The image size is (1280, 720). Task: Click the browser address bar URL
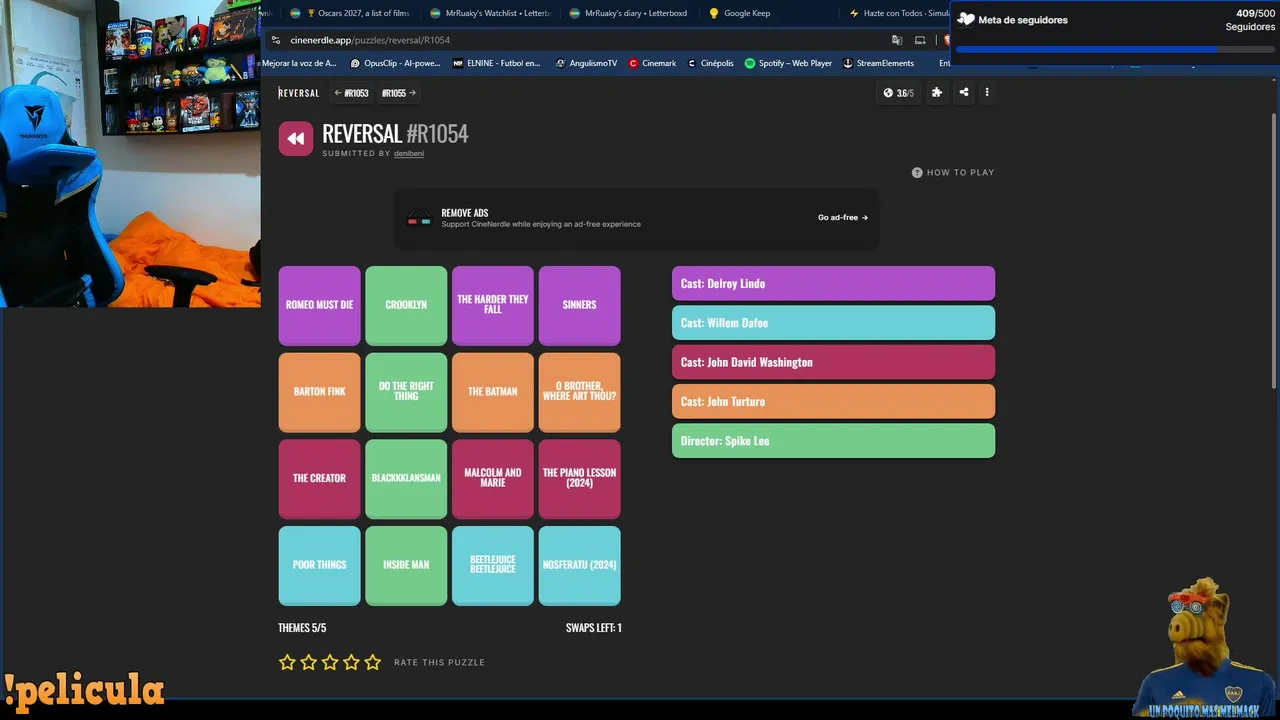pos(370,40)
